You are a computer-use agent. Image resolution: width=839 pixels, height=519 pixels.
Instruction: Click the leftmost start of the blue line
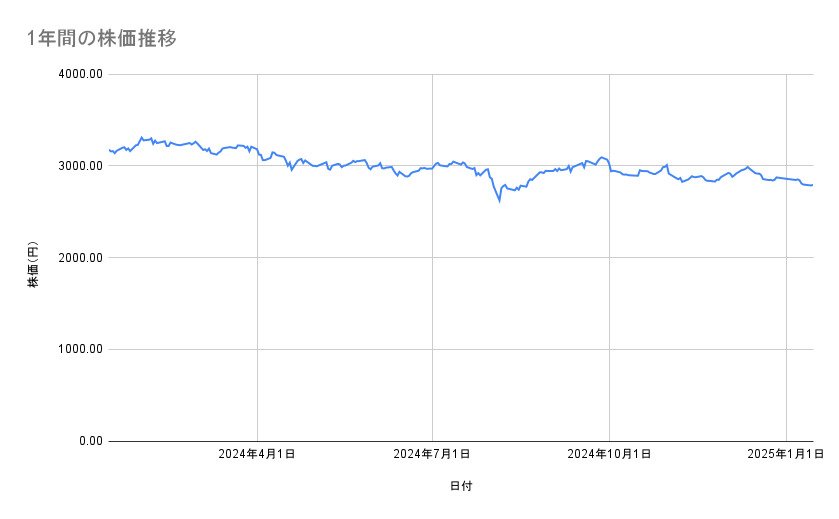(108, 150)
